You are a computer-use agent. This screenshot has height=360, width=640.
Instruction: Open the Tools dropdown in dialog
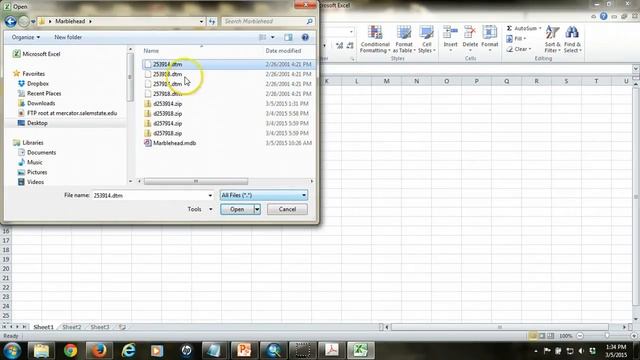point(200,209)
